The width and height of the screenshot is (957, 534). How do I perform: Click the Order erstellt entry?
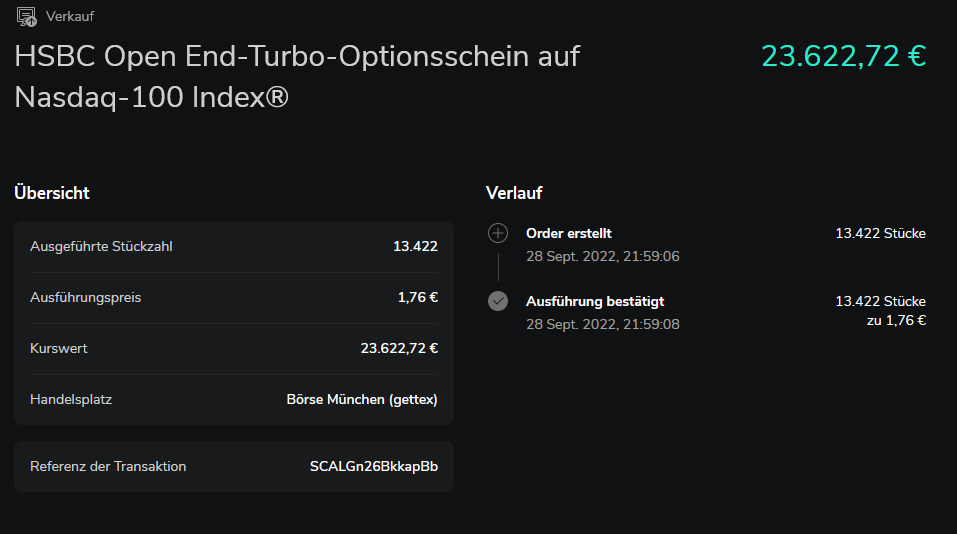coord(569,233)
